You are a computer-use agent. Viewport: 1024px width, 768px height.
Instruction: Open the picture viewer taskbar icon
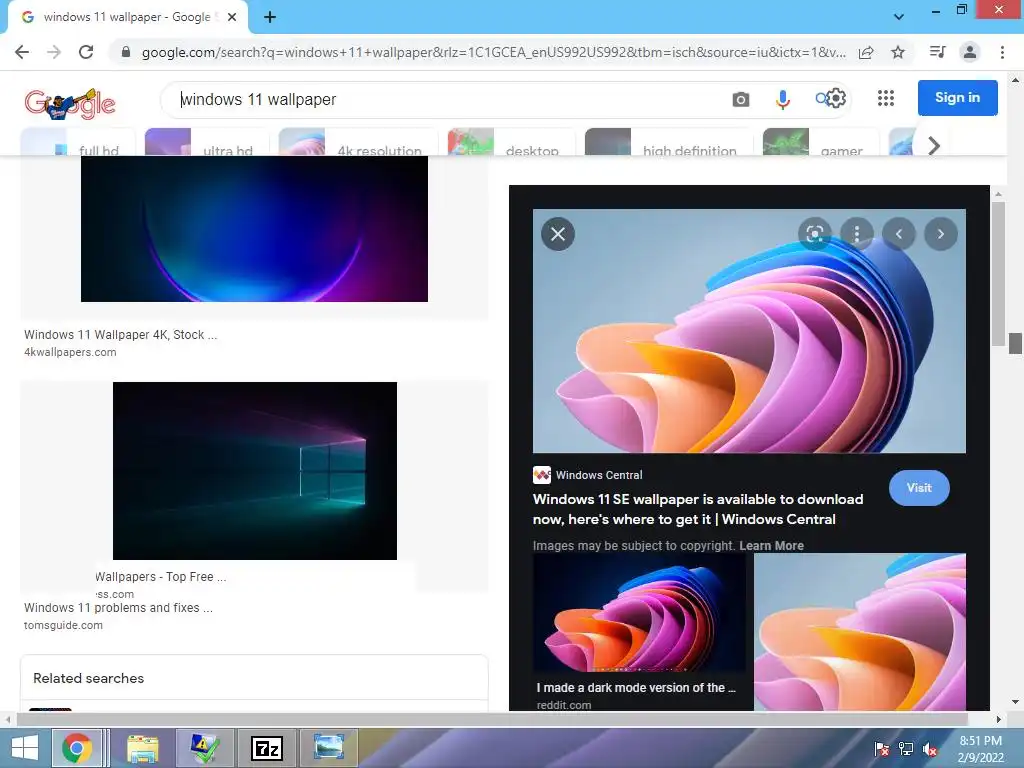pyautogui.click(x=328, y=748)
